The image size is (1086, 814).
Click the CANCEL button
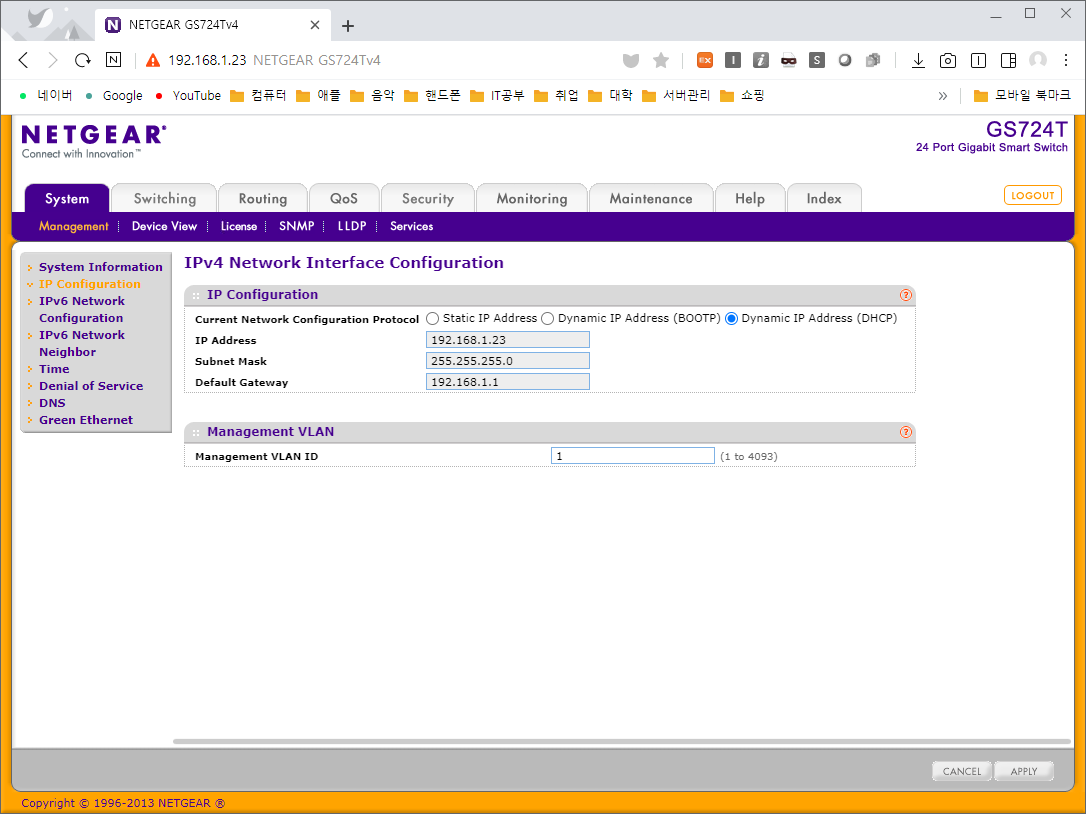962,771
